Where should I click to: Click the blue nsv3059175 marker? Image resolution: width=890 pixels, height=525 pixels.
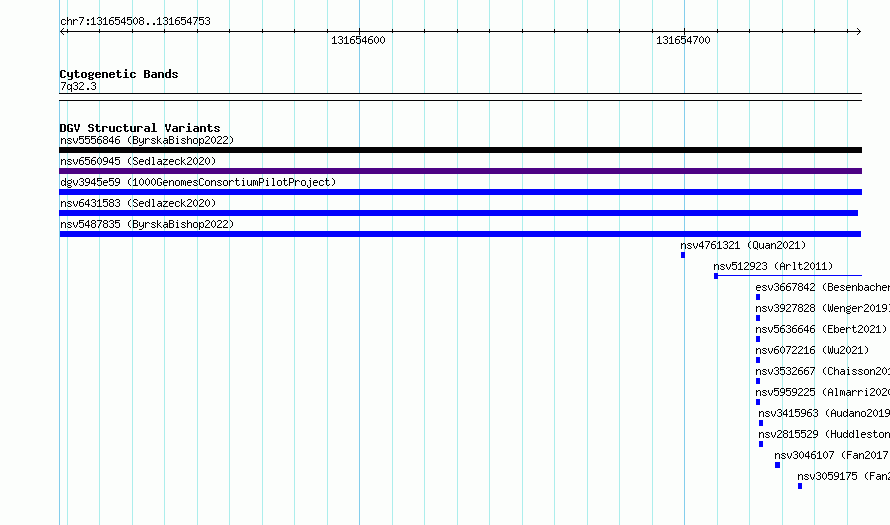pyautogui.click(x=800, y=486)
